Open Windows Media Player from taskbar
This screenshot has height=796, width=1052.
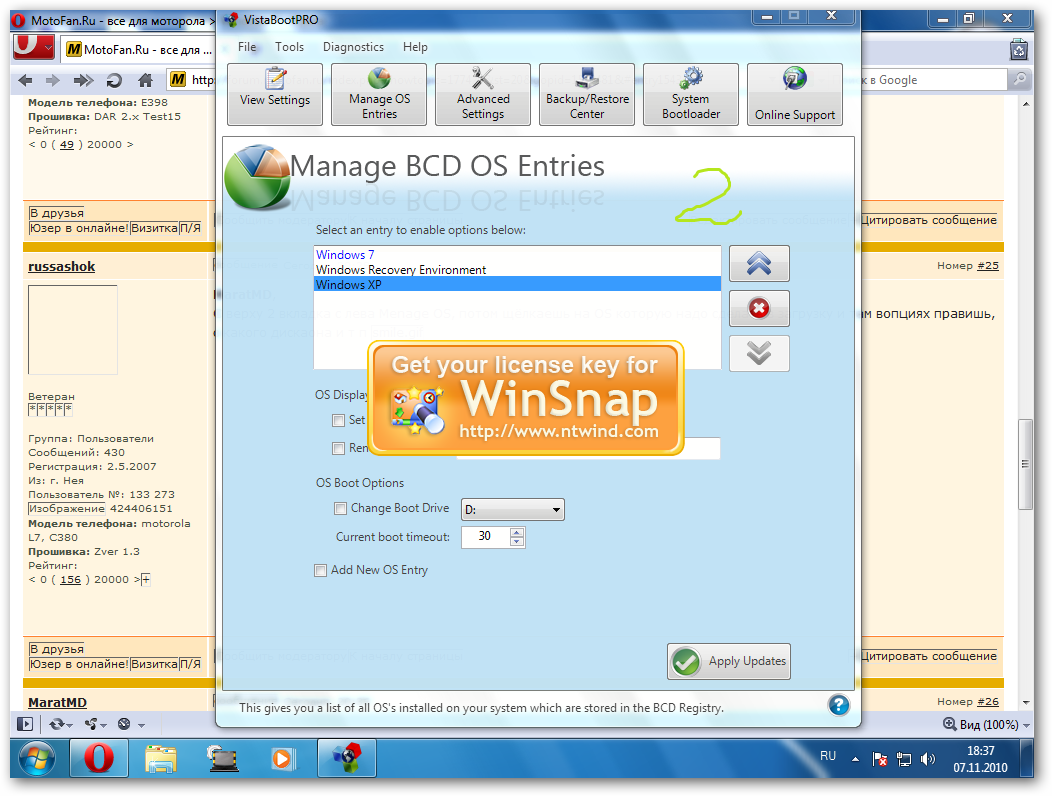click(x=282, y=759)
